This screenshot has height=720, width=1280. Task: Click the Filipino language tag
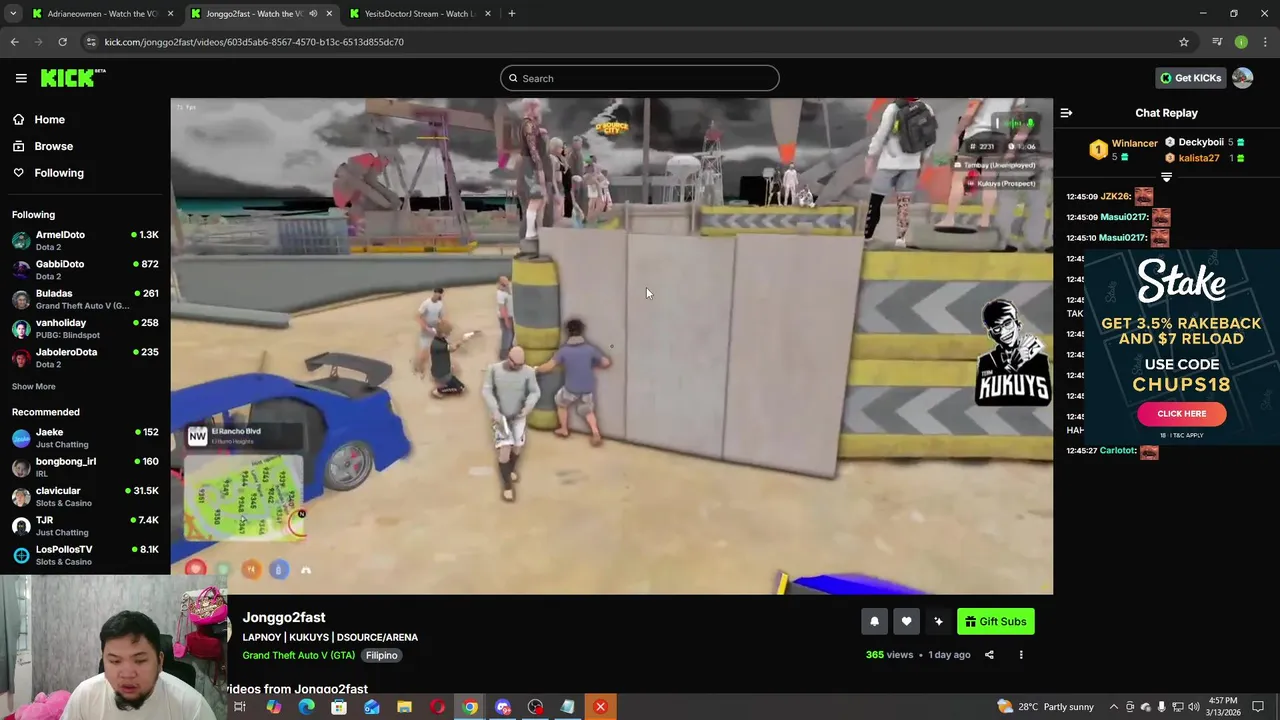coord(381,655)
